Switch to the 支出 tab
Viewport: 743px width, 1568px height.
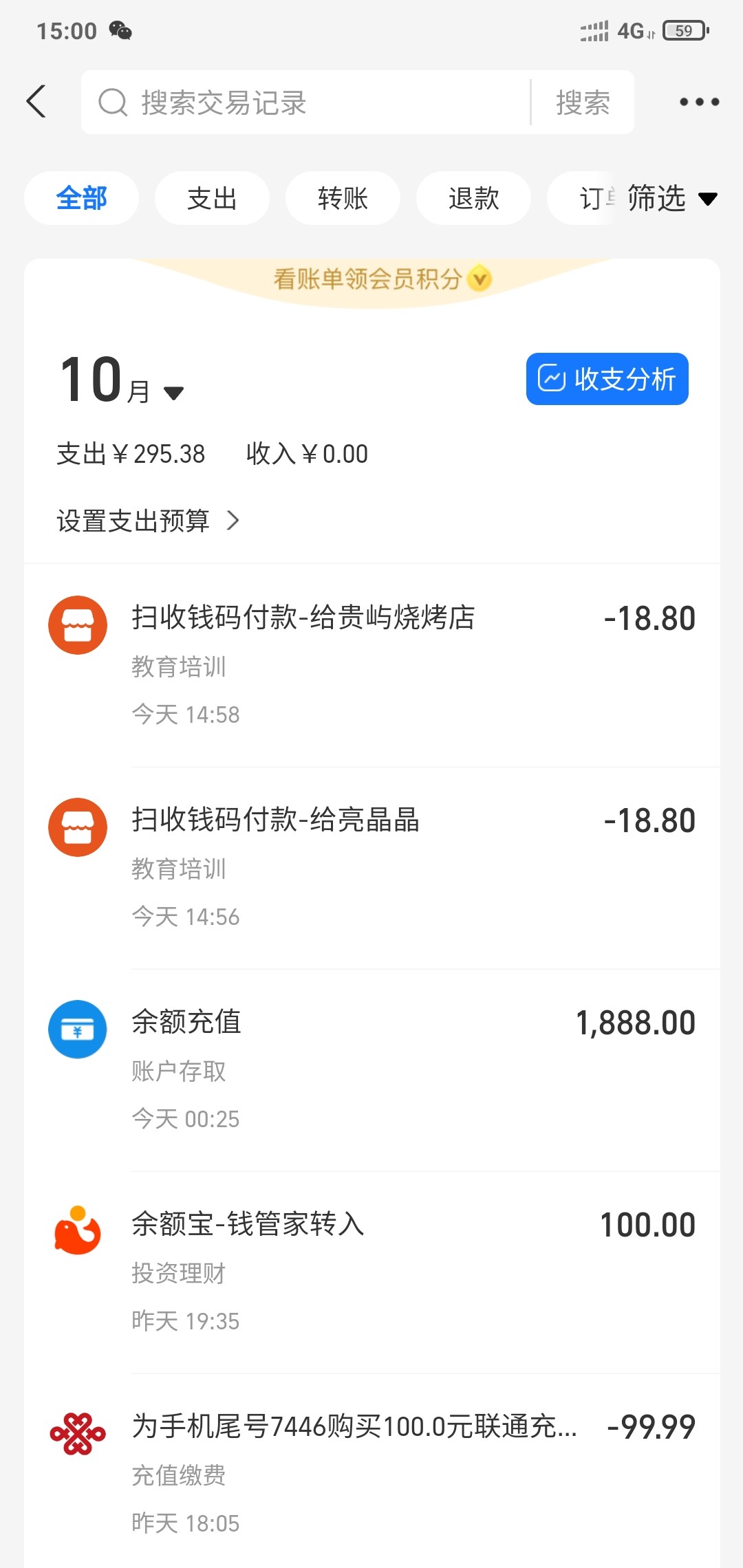(x=212, y=199)
